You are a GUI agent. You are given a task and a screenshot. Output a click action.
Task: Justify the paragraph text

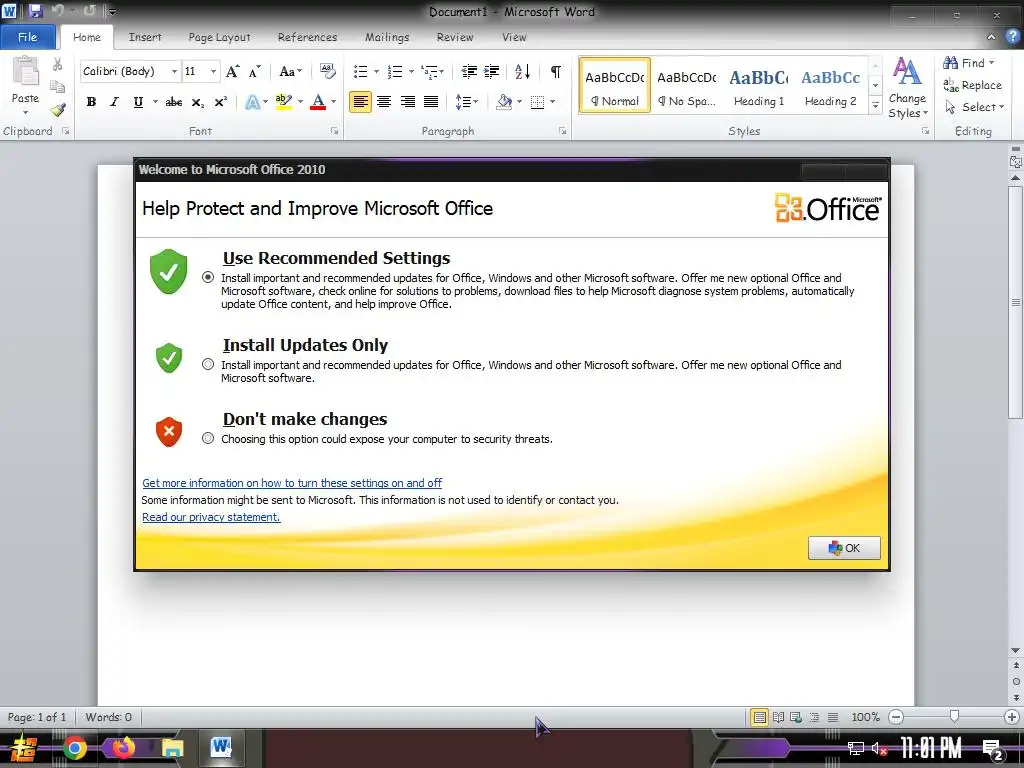click(x=431, y=102)
